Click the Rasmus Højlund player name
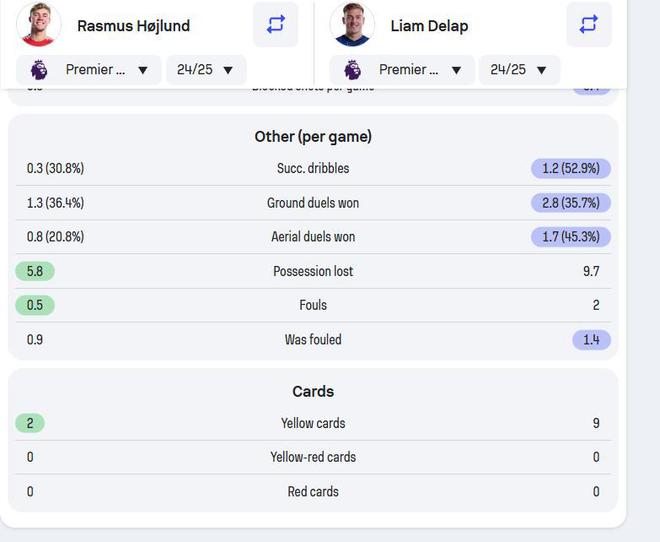 [133, 26]
